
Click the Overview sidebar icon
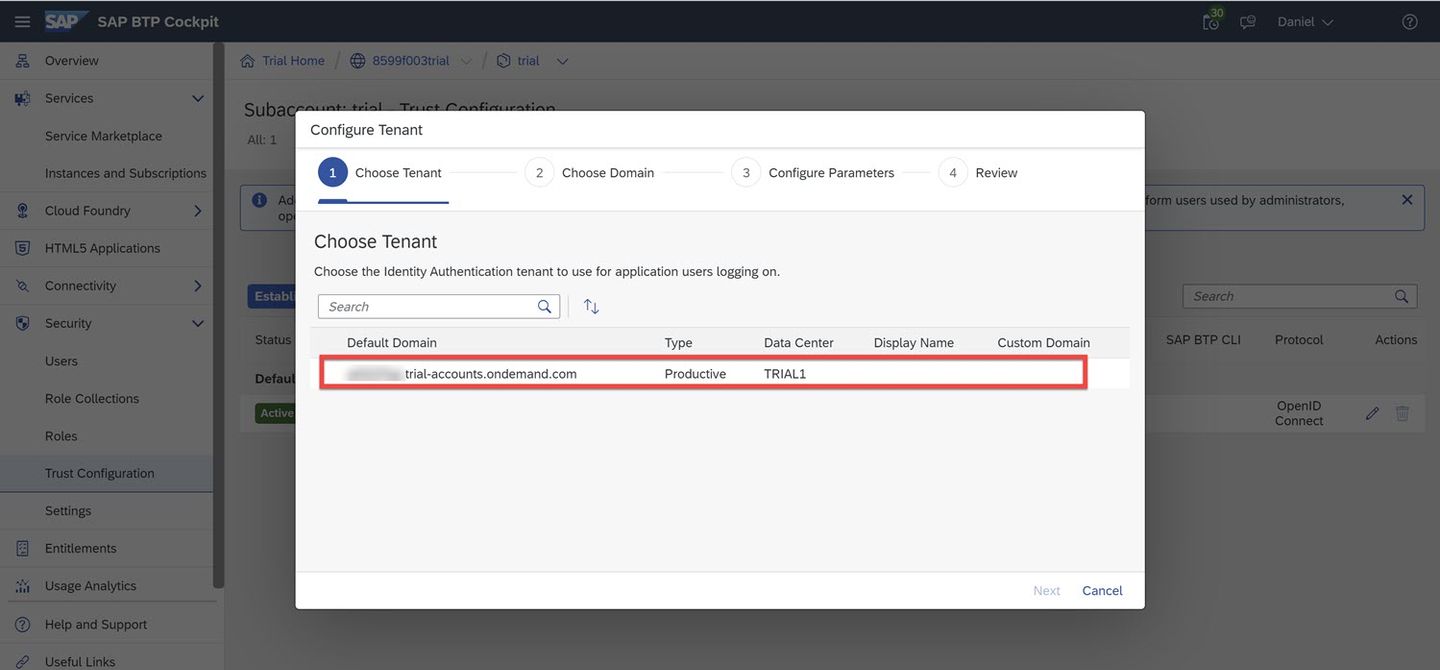pos(22,61)
